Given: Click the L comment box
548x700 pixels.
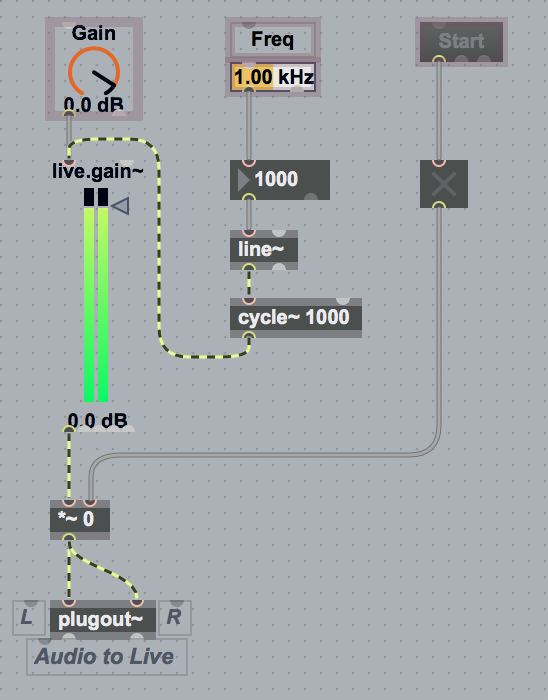Looking at the screenshot, I should click(x=29, y=617).
